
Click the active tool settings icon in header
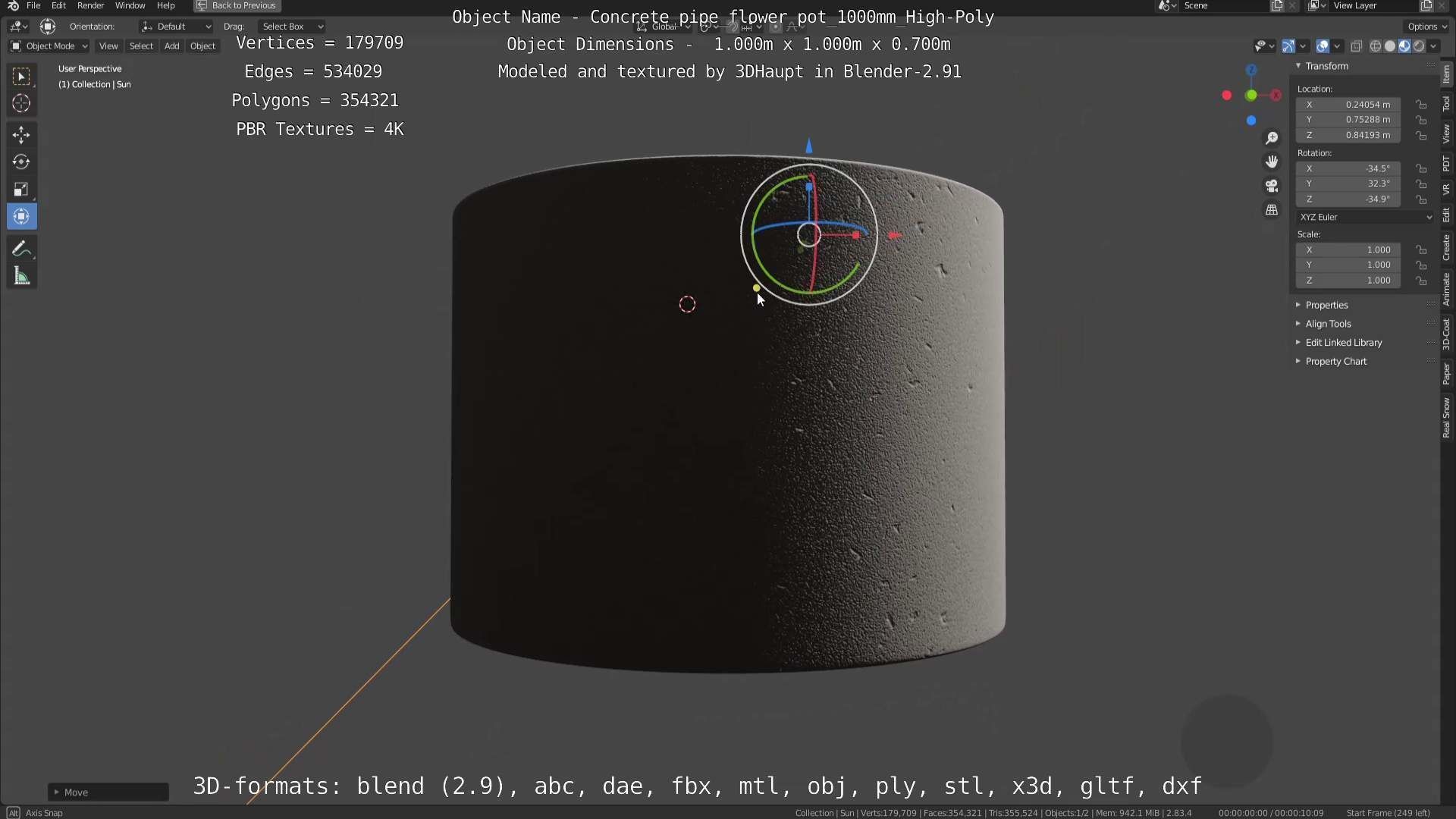pos(48,27)
